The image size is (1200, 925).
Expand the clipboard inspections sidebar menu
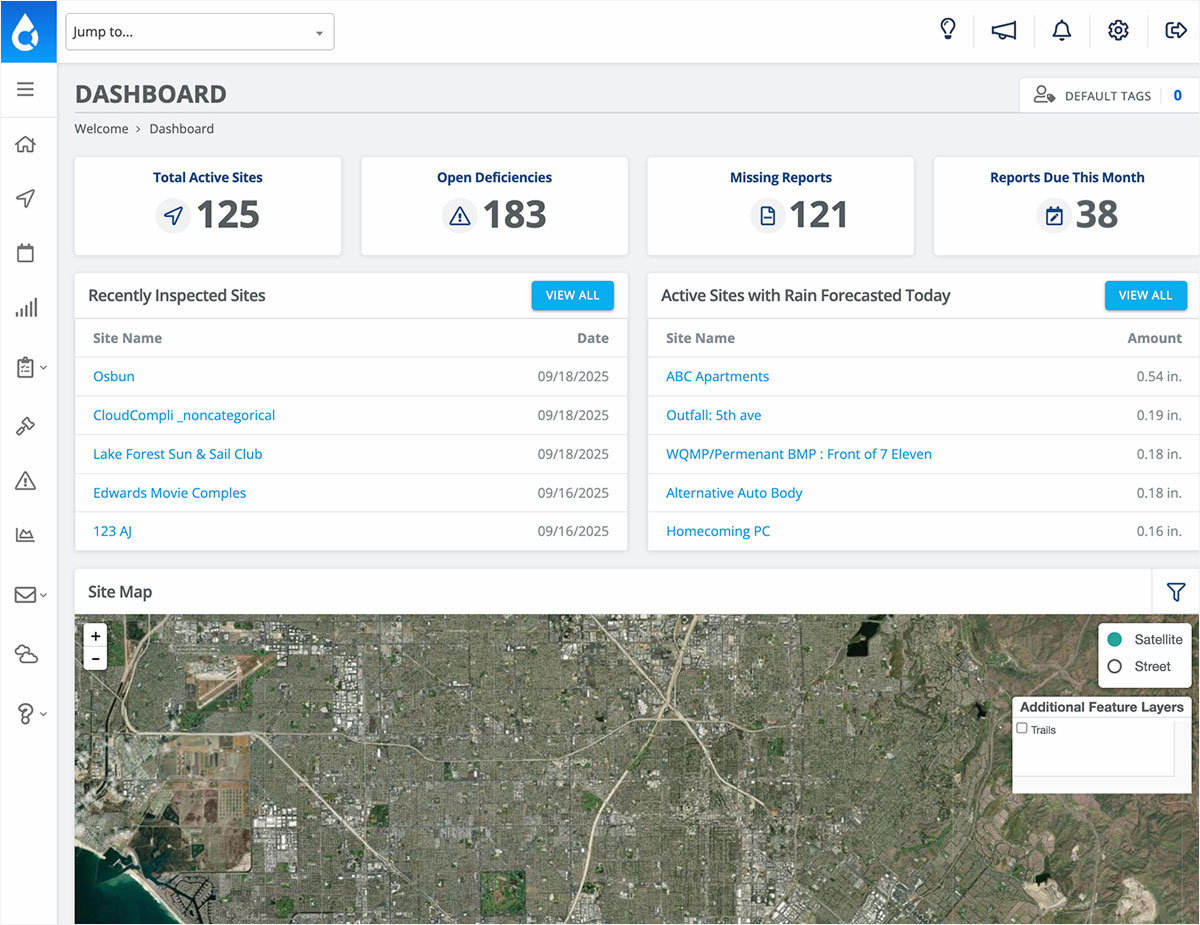coord(30,368)
